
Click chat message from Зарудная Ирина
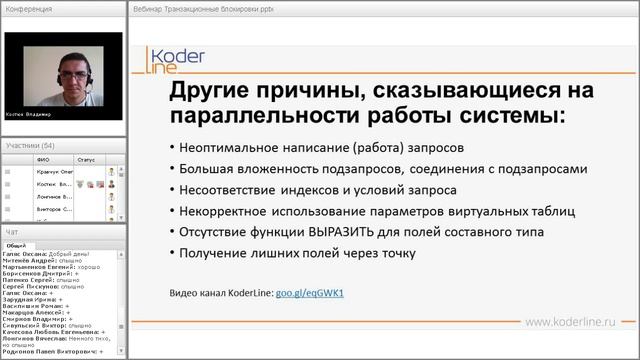click(x=33, y=300)
